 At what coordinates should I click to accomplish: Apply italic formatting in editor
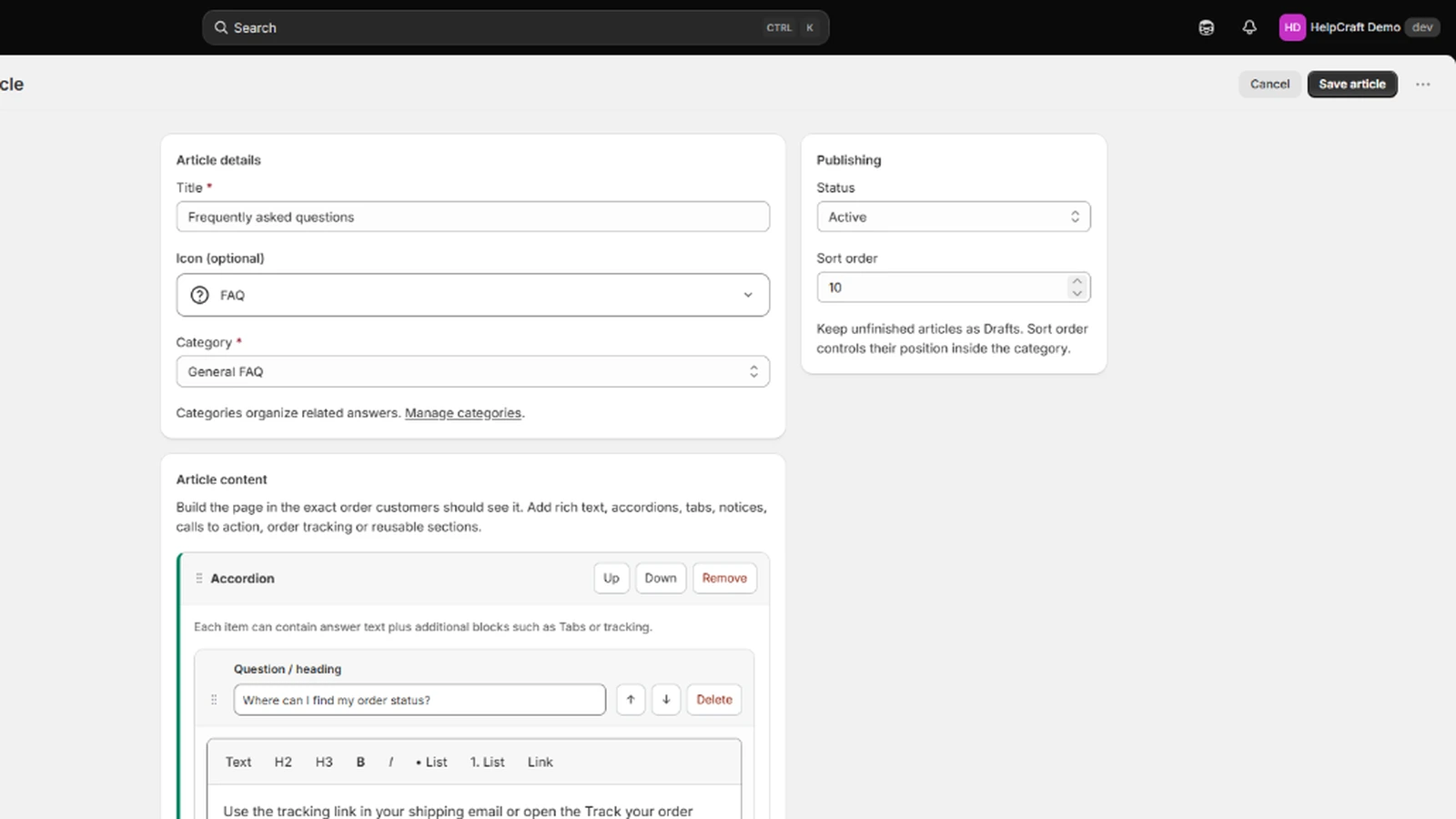tap(390, 763)
